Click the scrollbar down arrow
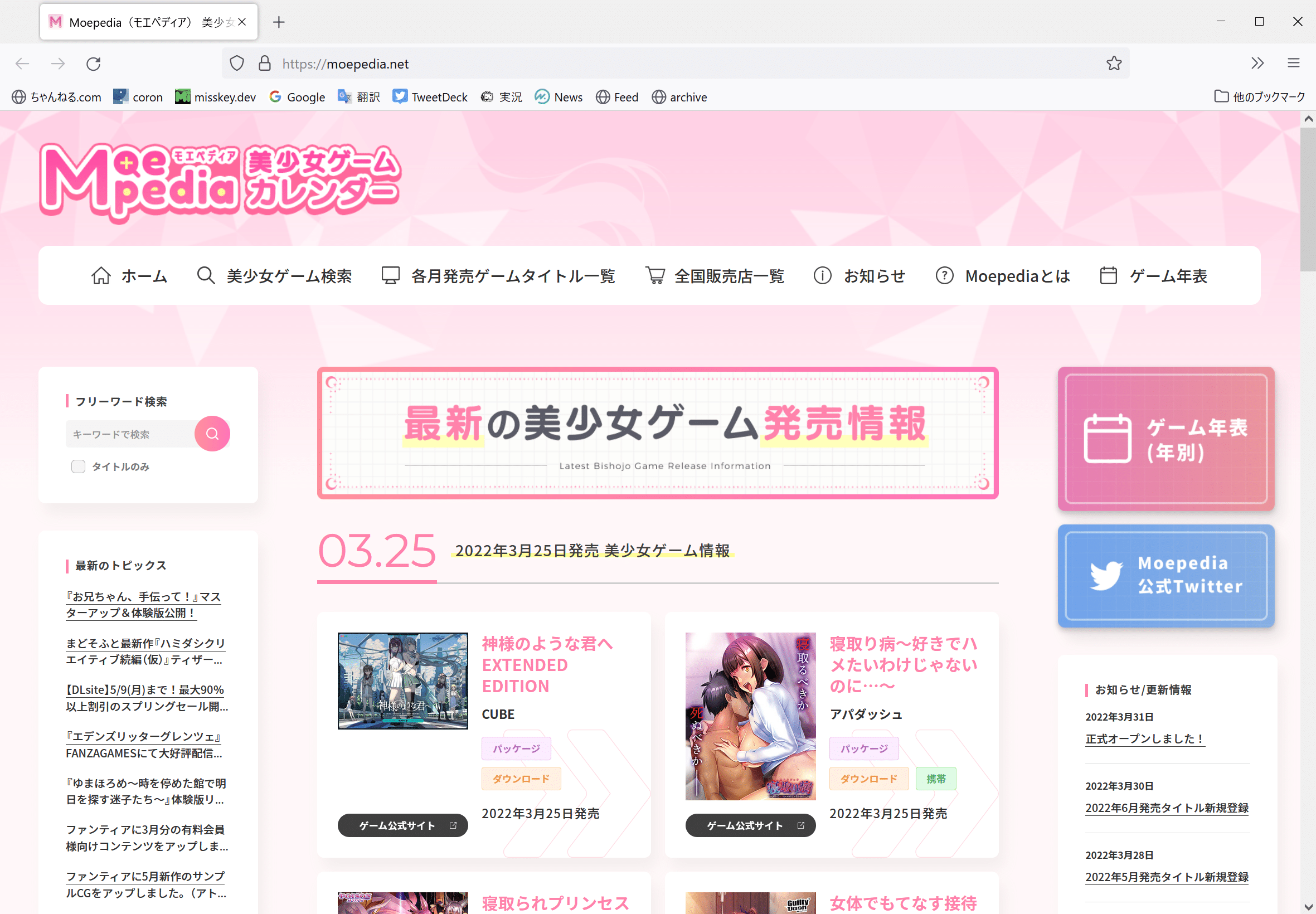The width and height of the screenshot is (1316, 914). tap(1308, 907)
